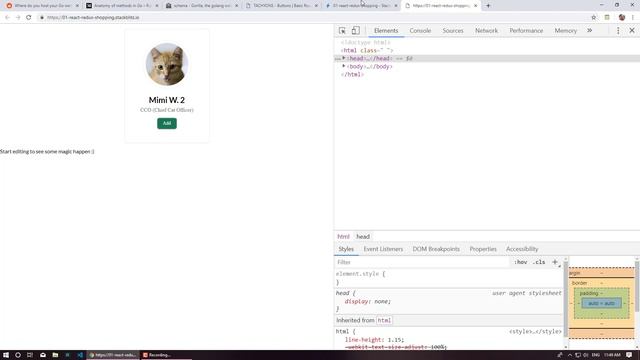Add a new style rule with plus icon
This screenshot has height=360, width=640.
click(555, 262)
